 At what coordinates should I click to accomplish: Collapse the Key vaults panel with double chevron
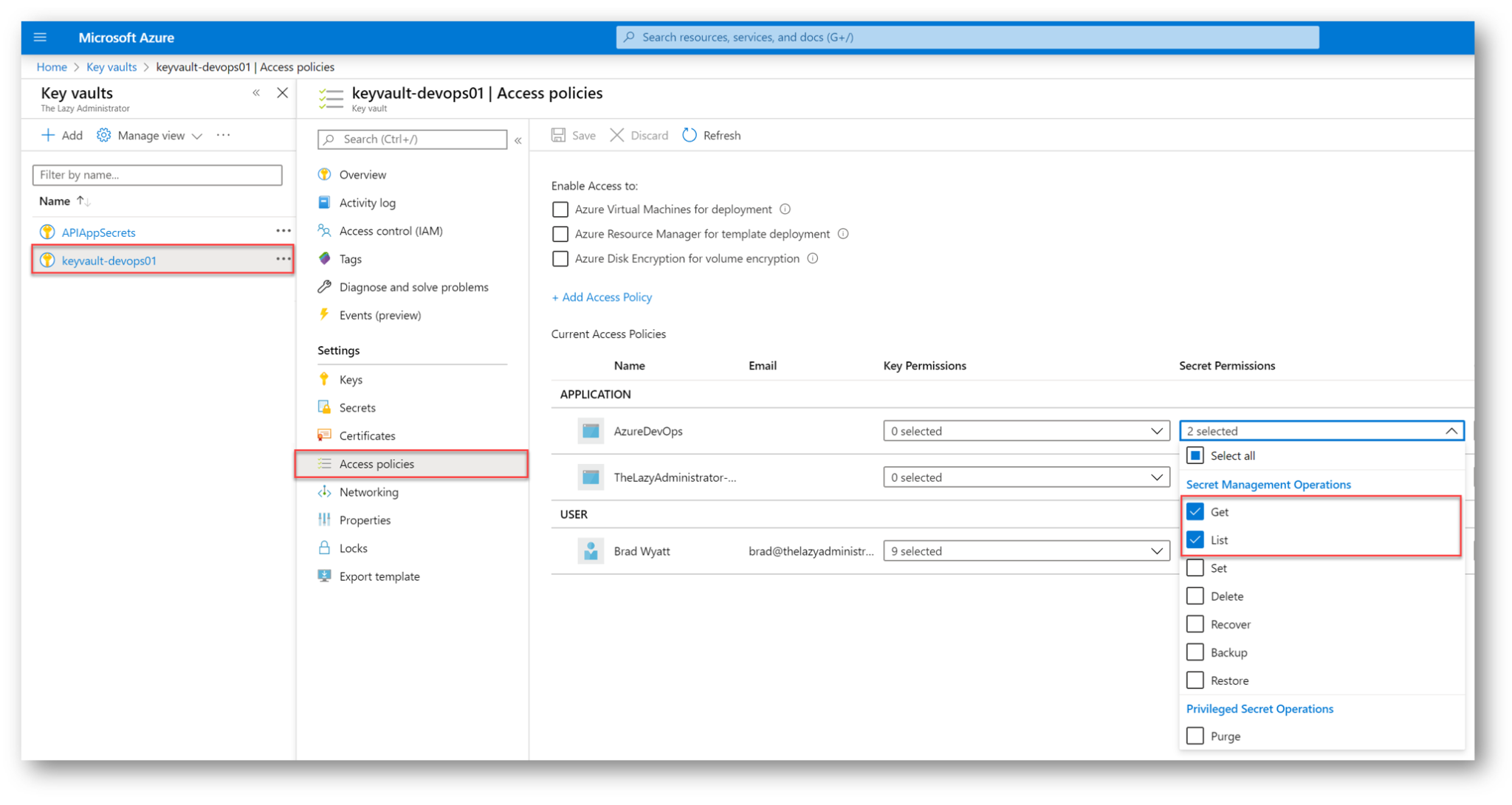256,93
